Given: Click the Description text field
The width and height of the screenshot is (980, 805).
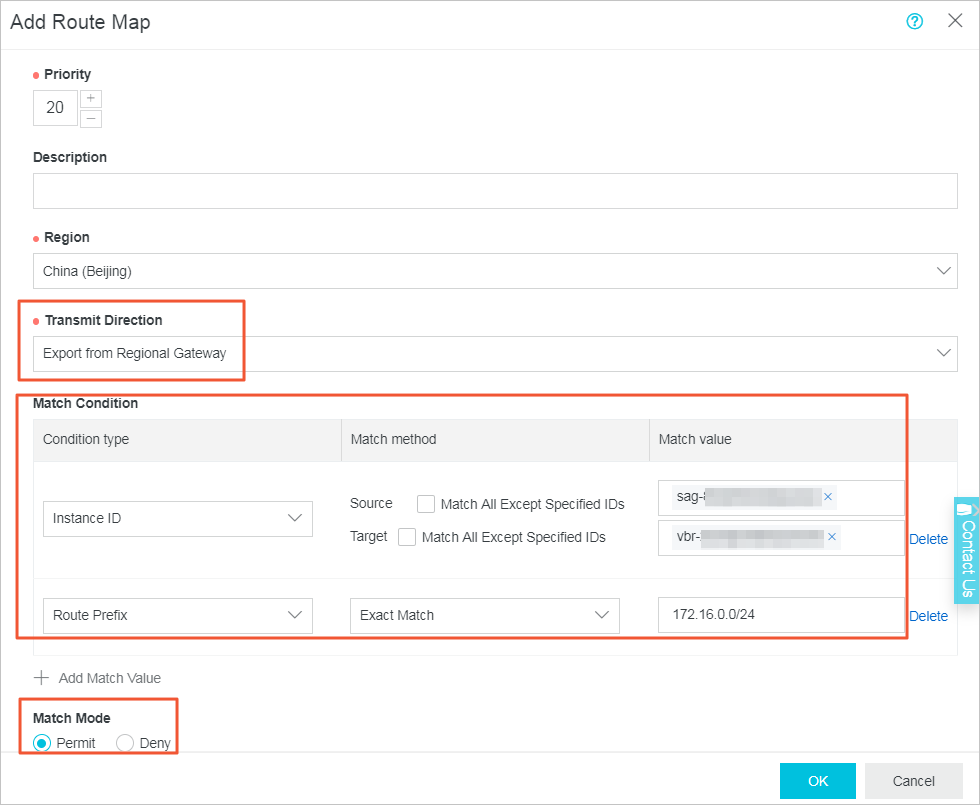Looking at the screenshot, I should (x=495, y=191).
